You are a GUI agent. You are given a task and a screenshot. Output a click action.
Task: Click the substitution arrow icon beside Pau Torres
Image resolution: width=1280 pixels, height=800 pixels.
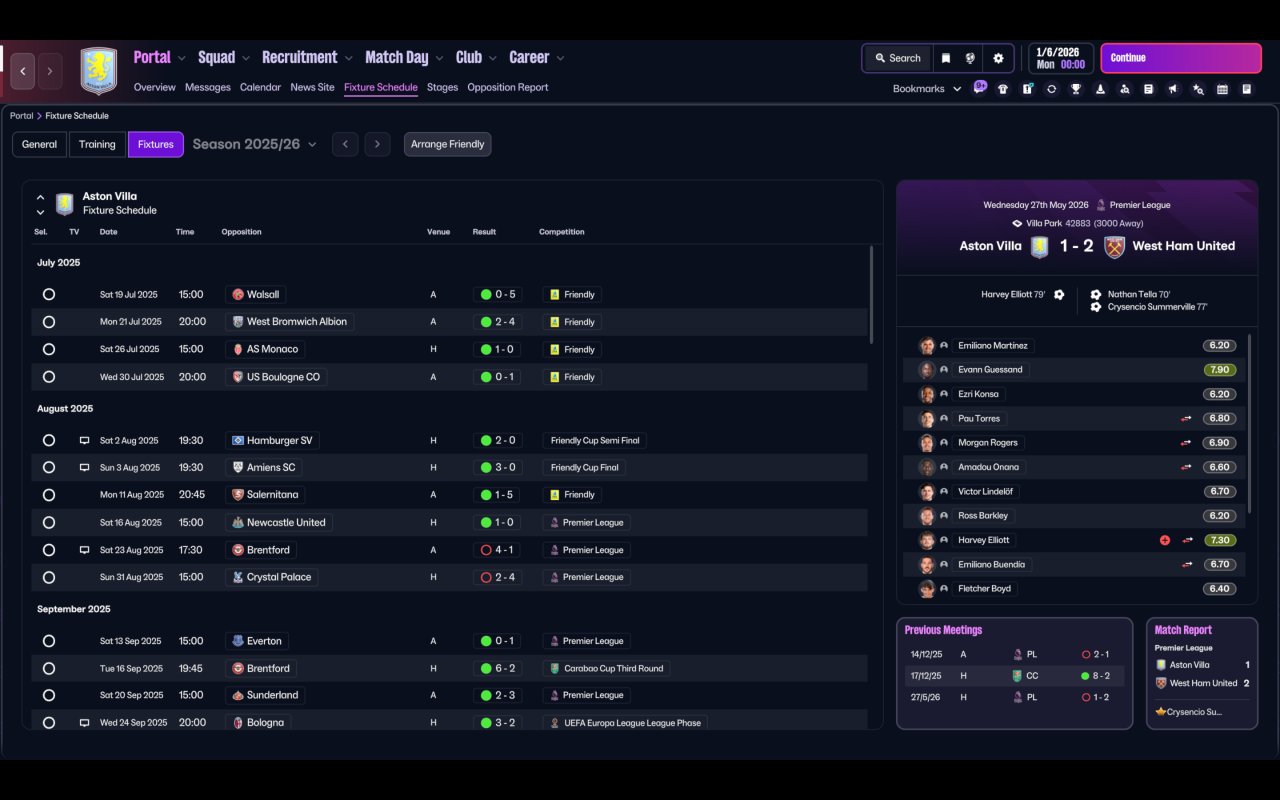click(1186, 419)
